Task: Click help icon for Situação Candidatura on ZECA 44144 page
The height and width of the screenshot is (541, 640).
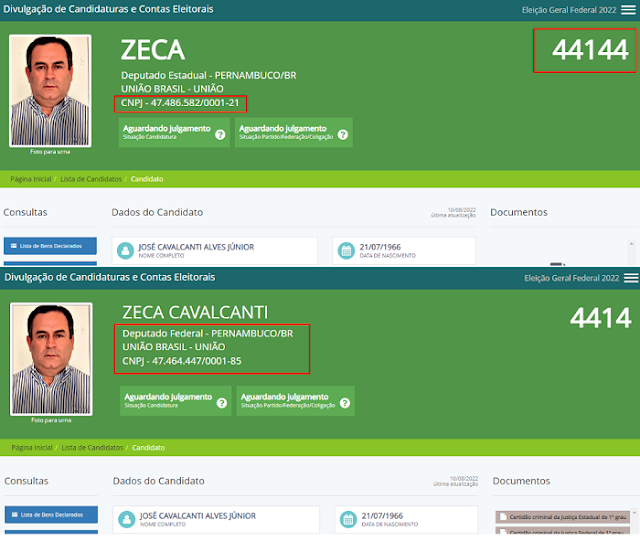Action: (x=220, y=134)
